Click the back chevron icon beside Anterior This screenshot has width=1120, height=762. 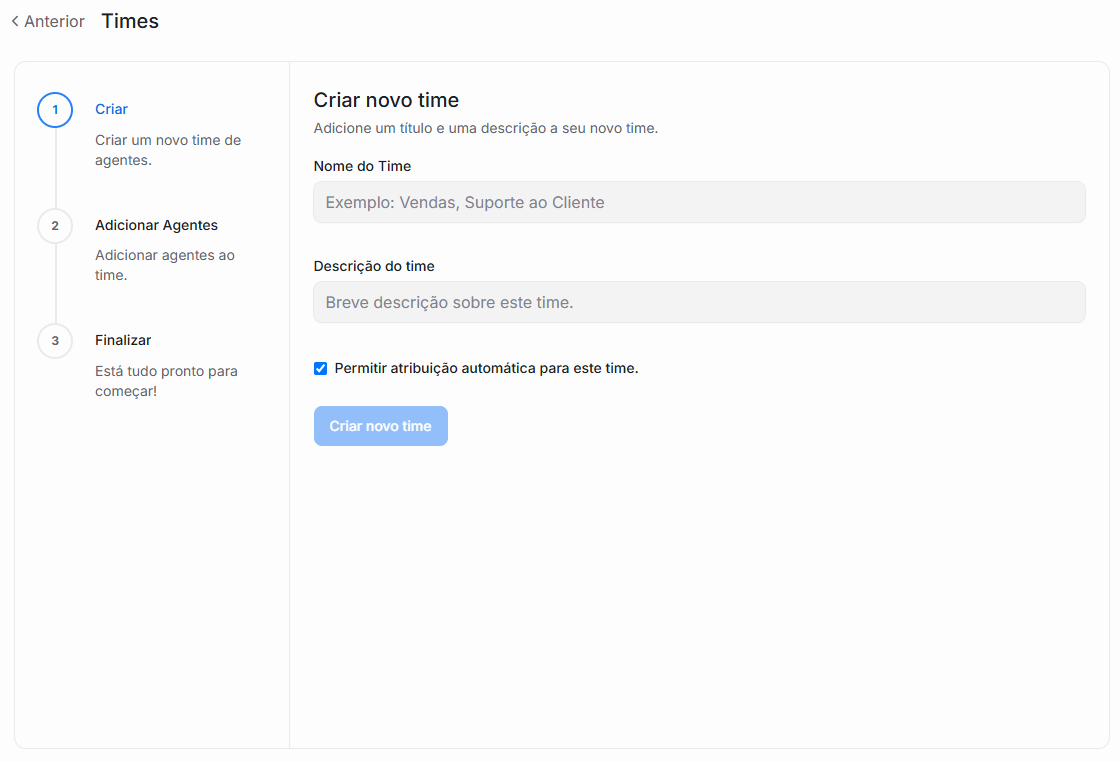click(15, 21)
